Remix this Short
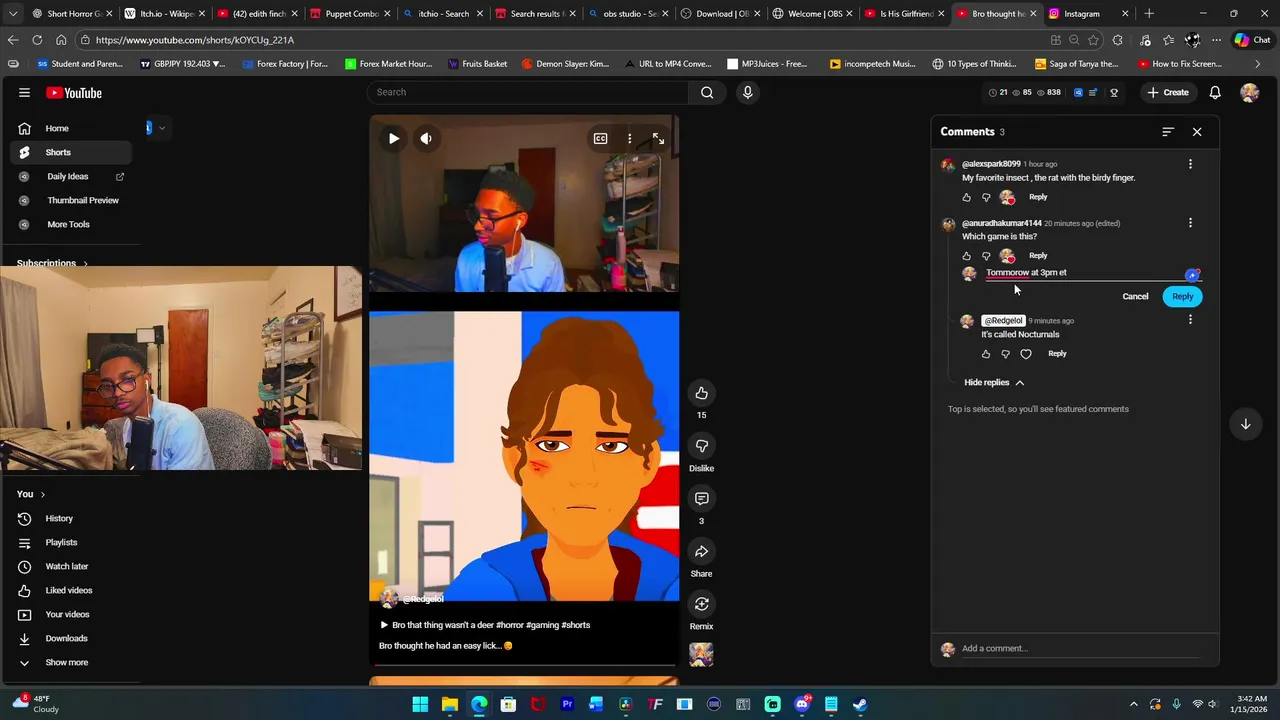Screen dimensions: 1280x720 tap(701, 604)
